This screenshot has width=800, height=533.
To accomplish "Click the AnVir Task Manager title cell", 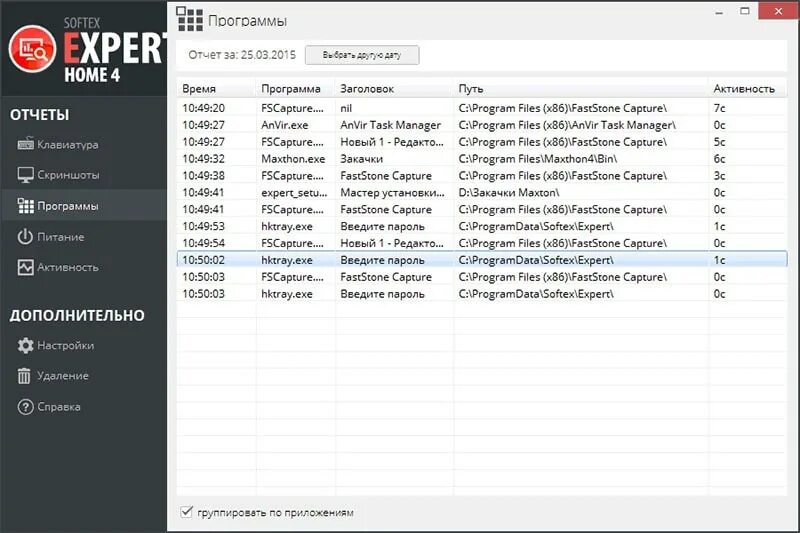I will (390, 125).
